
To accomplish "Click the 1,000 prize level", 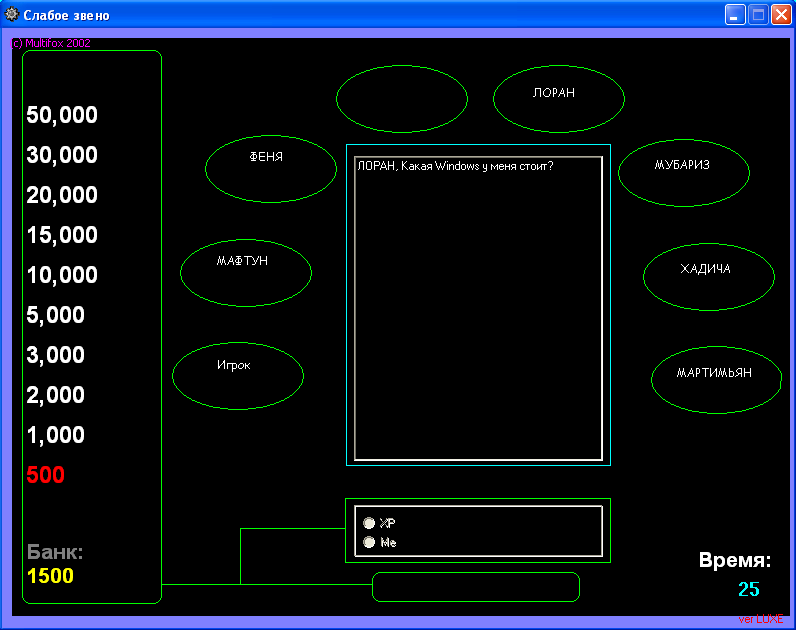I will pos(55,435).
